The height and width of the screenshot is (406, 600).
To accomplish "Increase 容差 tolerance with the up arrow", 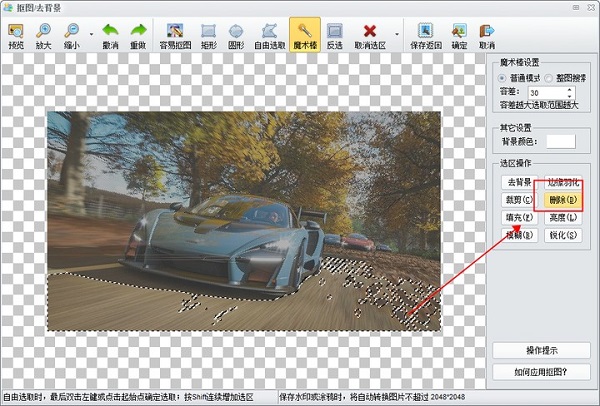I will (x=569, y=87).
